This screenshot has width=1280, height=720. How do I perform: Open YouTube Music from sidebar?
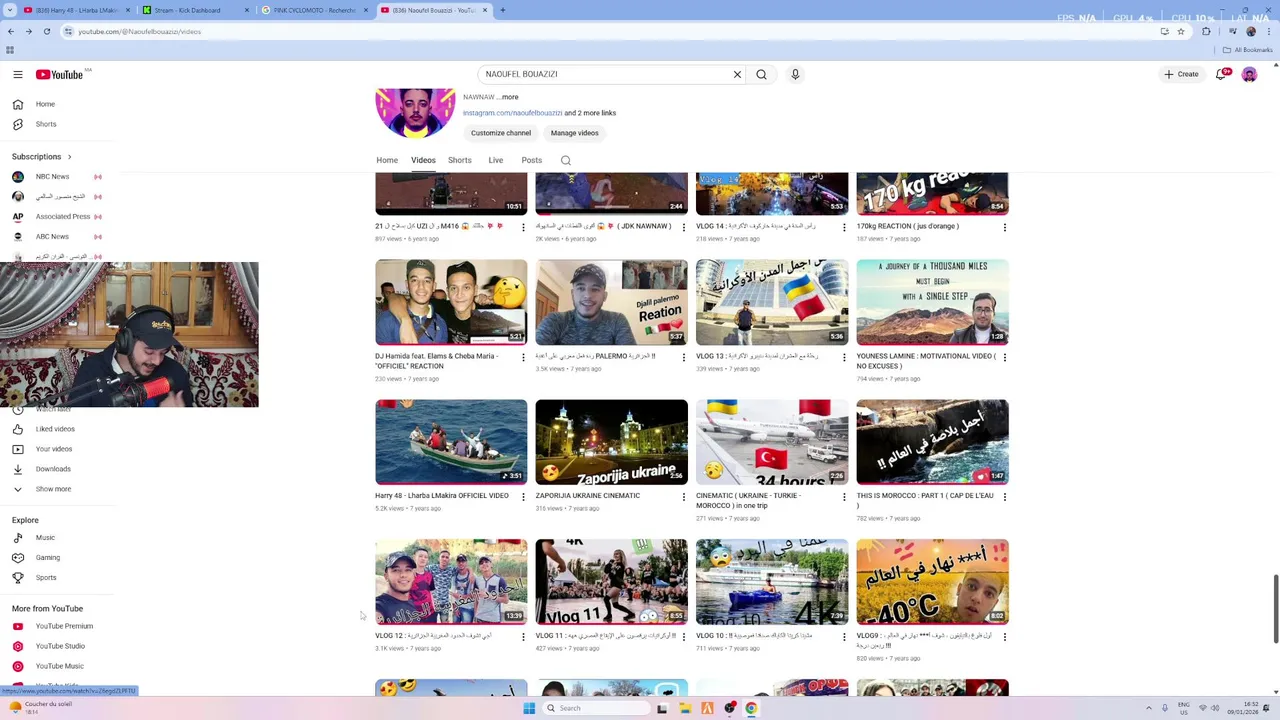[x=59, y=666]
